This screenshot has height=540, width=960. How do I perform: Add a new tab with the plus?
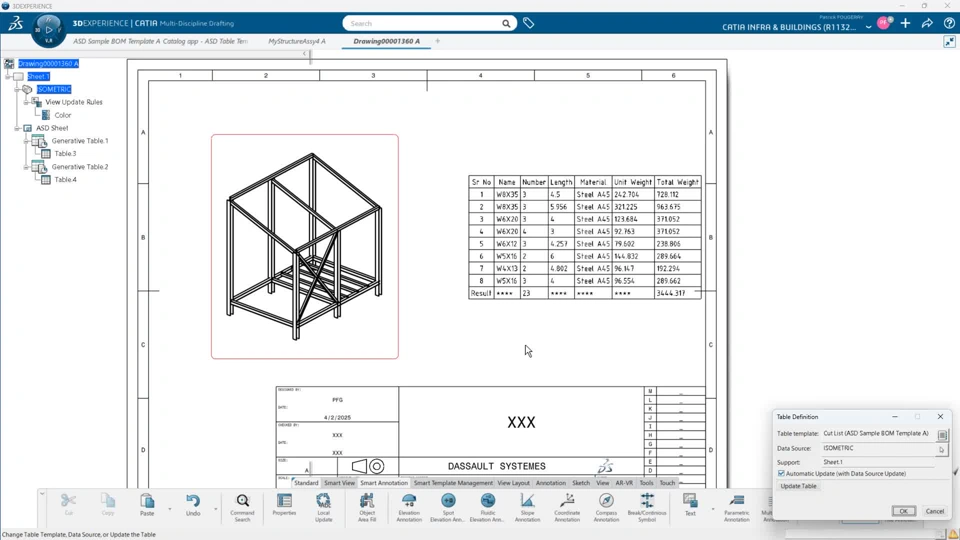437,41
